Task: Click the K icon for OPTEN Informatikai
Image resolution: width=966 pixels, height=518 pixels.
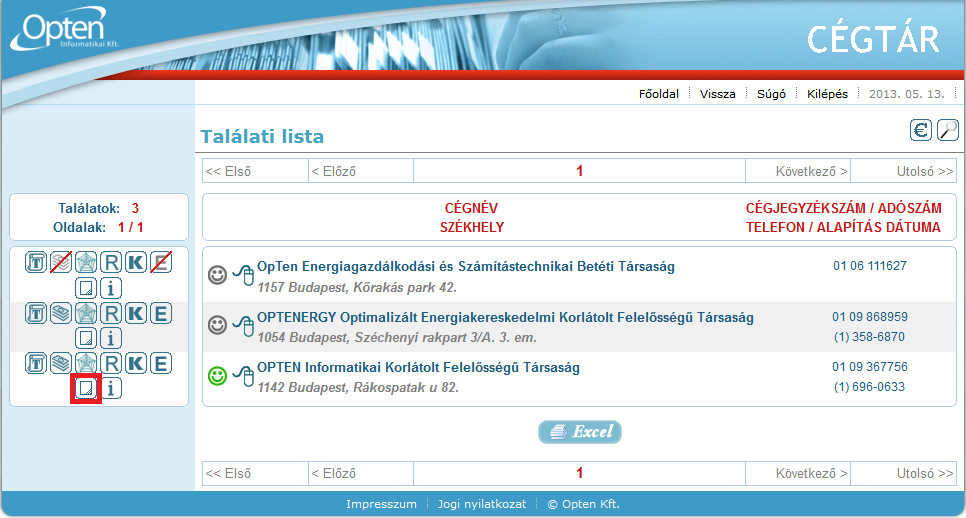Action: (x=136, y=363)
